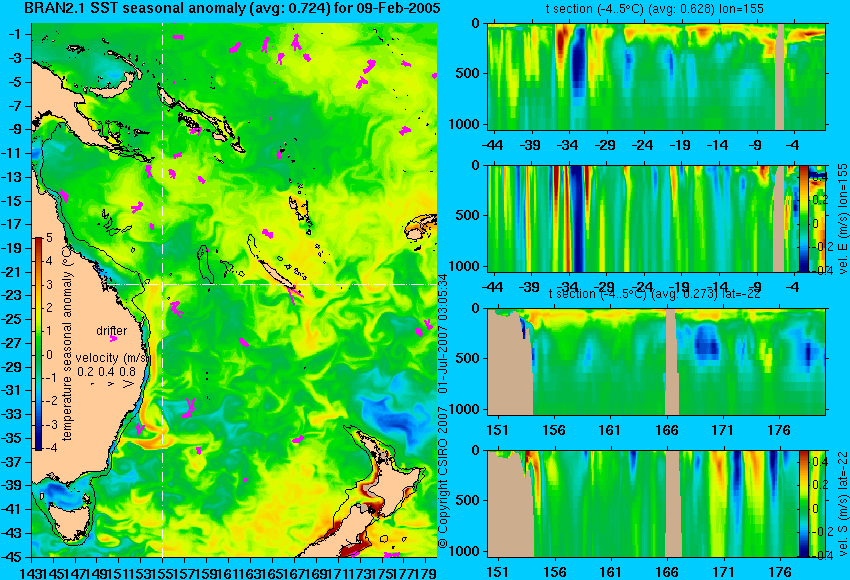Click the crosshair intersection on the SST map

[163, 284]
